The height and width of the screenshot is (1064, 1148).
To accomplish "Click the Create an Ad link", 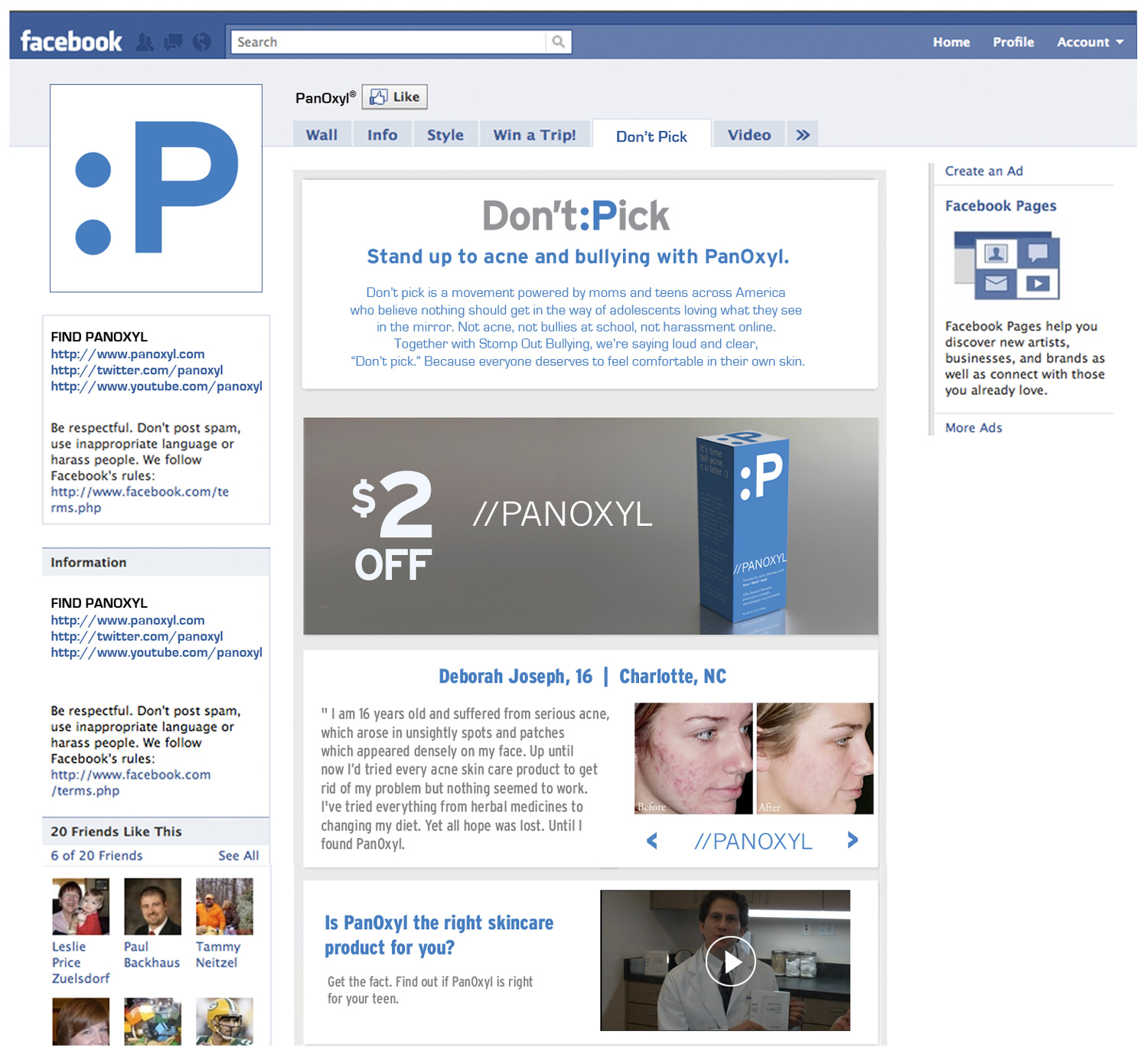I will (x=983, y=171).
